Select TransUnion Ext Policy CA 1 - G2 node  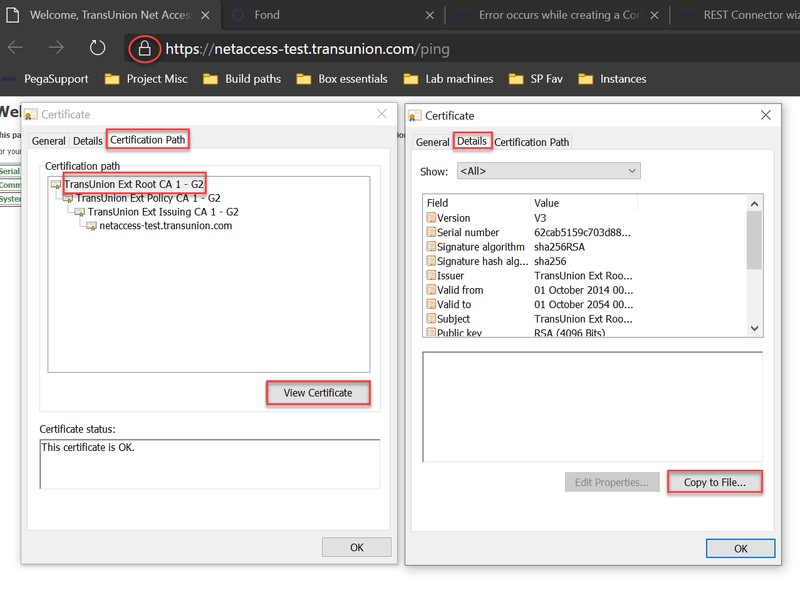tap(148, 198)
